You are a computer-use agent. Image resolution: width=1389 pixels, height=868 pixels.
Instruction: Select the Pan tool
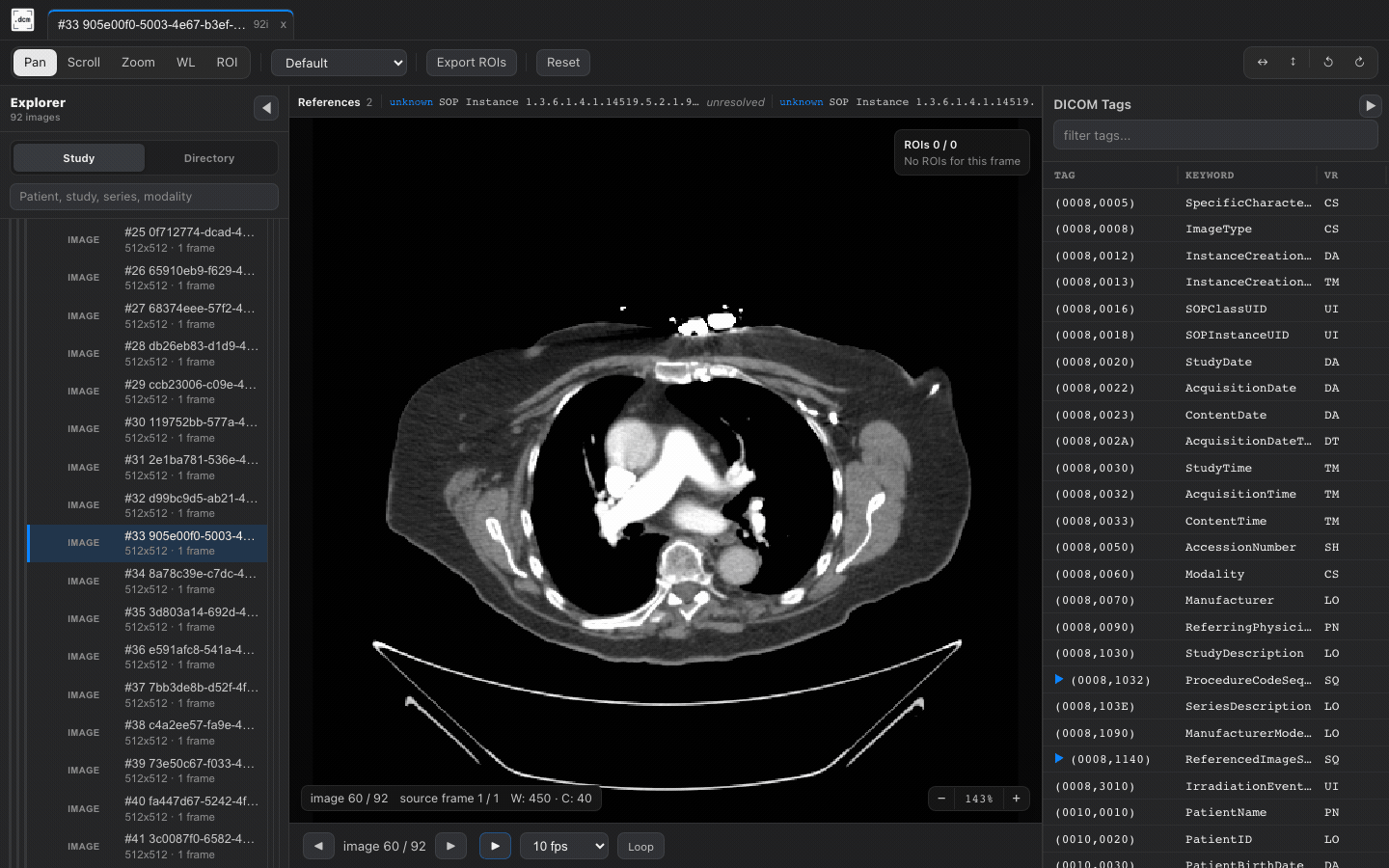coord(35,63)
